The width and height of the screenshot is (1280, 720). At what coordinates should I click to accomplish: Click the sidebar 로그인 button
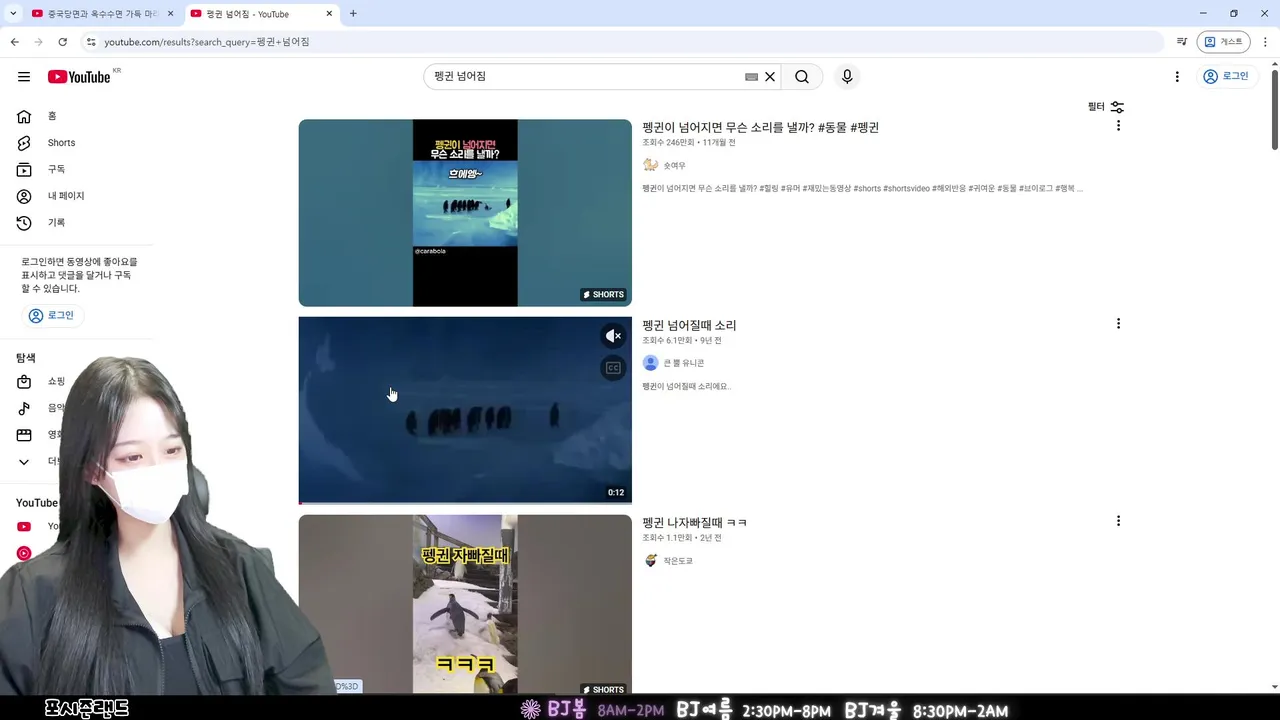click(x=52, y=315)
